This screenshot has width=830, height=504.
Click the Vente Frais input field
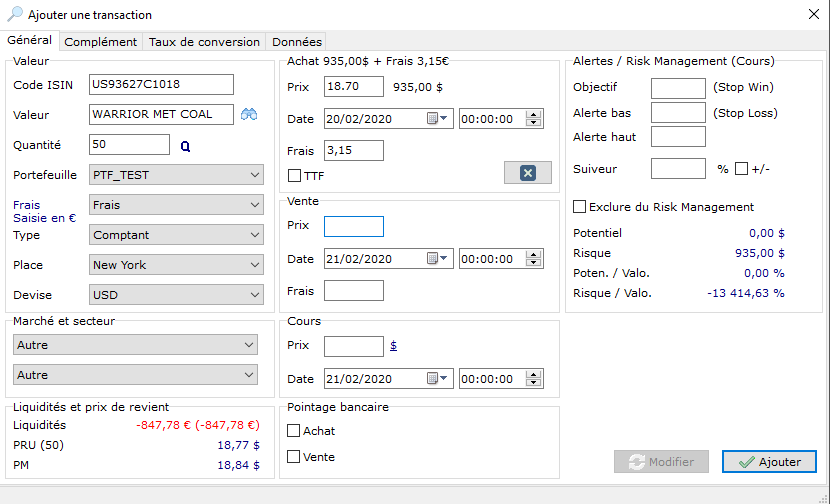tap(354, 291)
